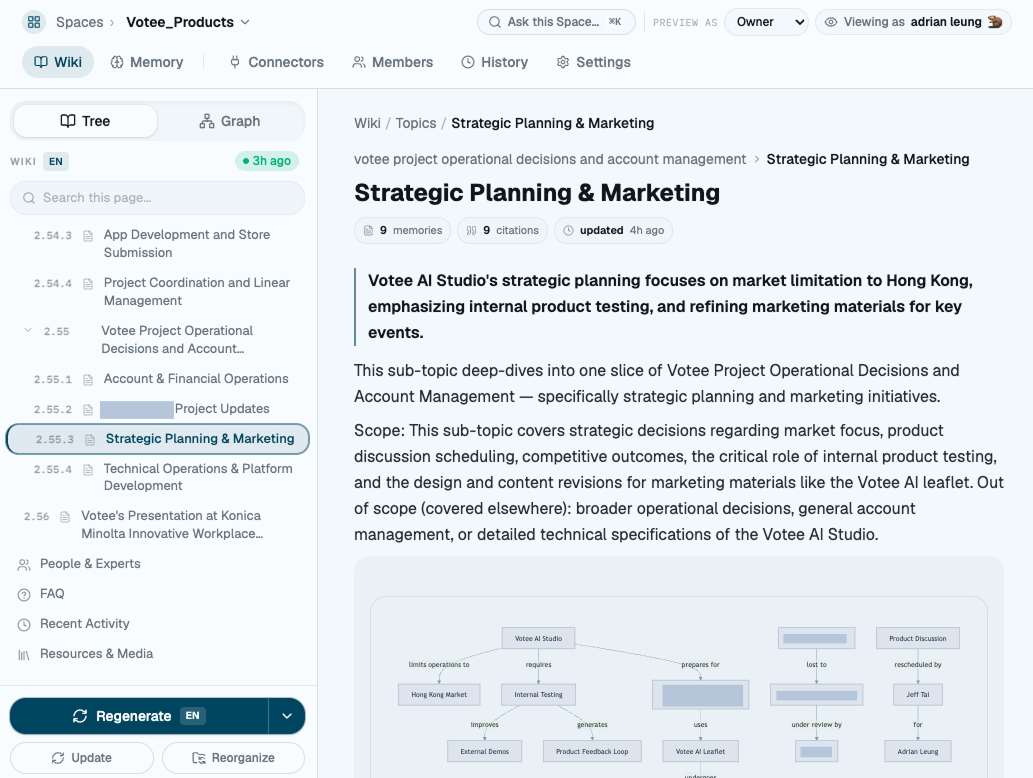Click the Settings gear icon
The width and height of the screenshot is (1033, 778).
(x=563, y=62)
